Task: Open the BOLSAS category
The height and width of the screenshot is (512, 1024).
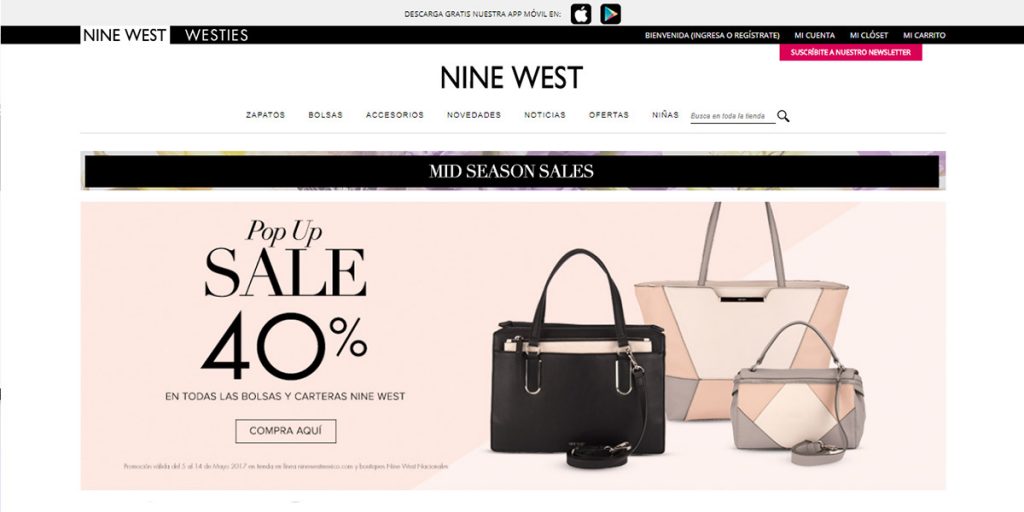Action: coord(325,115)
